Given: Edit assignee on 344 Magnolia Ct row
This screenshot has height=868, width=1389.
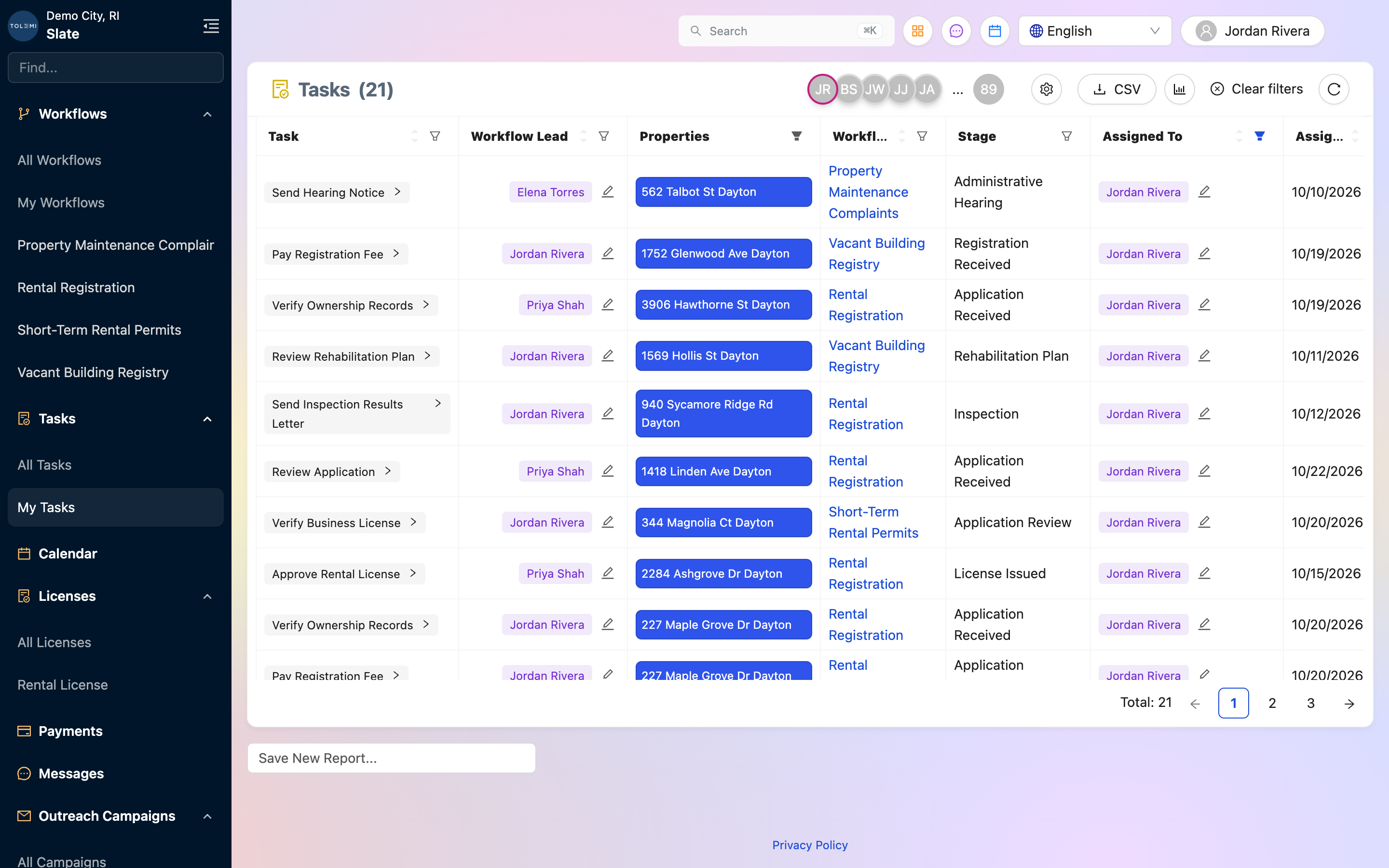Looking at the screenshot, I should [x=1204, y=522].
